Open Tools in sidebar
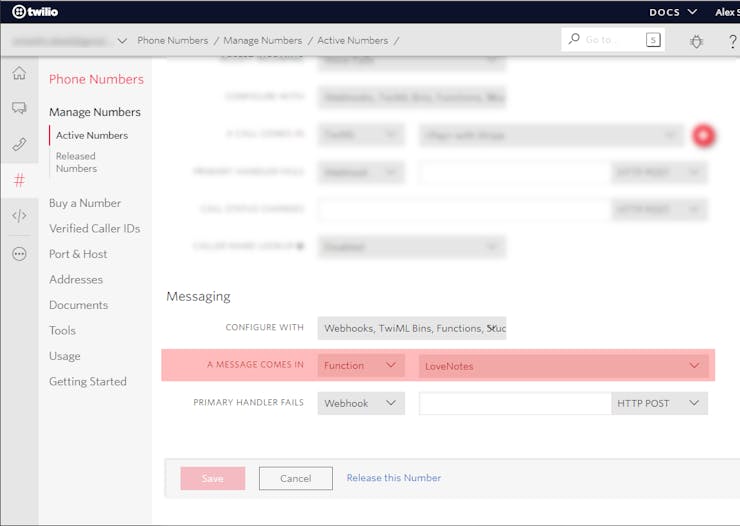The width and height of the screenshot is (740, 526). click(x=62, y=330)
